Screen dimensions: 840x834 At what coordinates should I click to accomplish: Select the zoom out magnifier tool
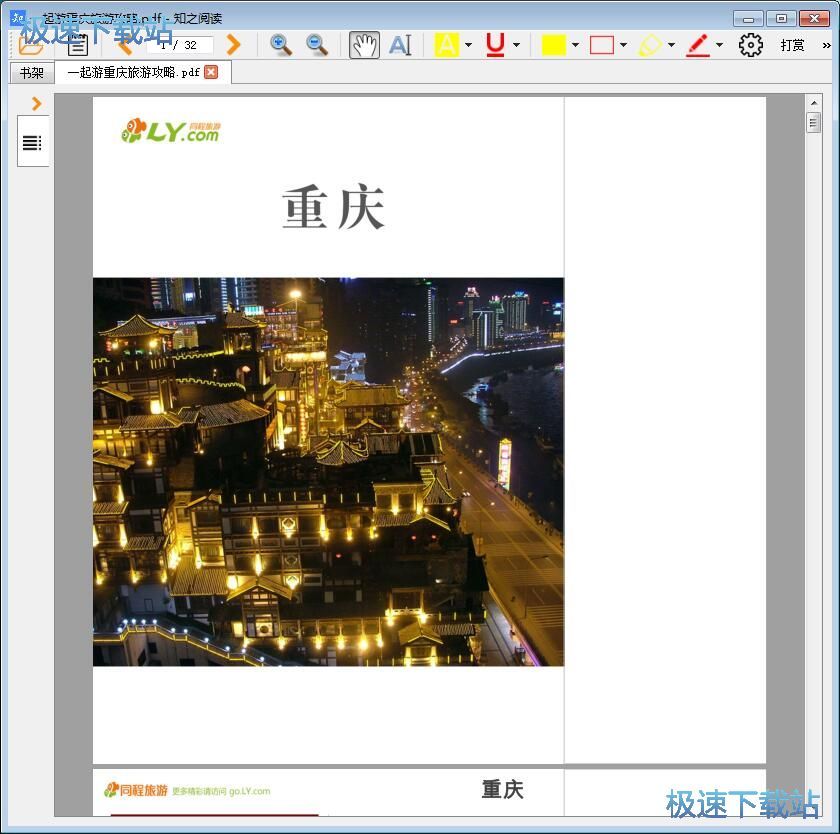pyautogui.click(x=315, y=45)
